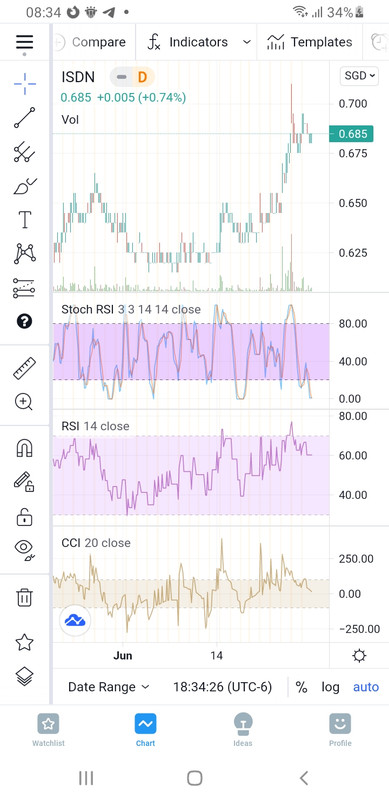This screenshot has height=800, width=389.
Task: Switch to the Profile tab
Action: (x=340, y=730)
